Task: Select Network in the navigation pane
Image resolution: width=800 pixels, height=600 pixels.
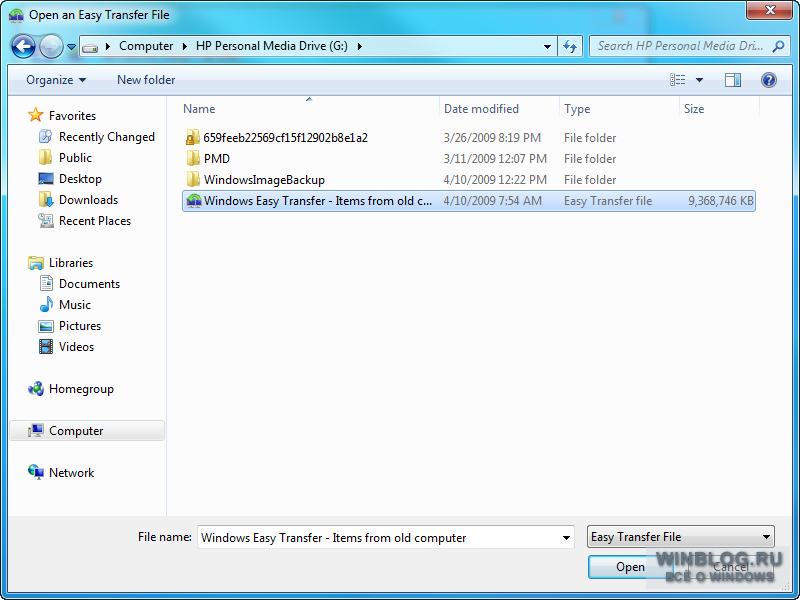Action: (x=71, y=472)
